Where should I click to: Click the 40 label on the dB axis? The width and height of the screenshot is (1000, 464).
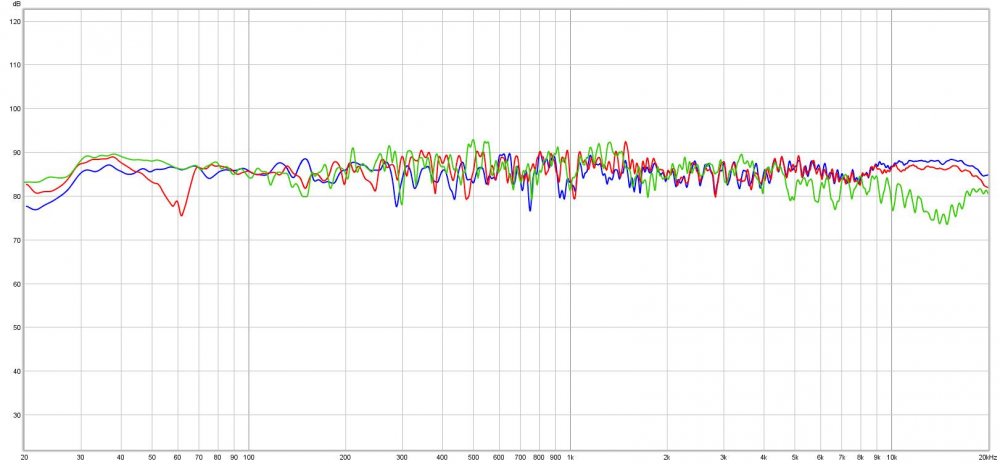17,371
